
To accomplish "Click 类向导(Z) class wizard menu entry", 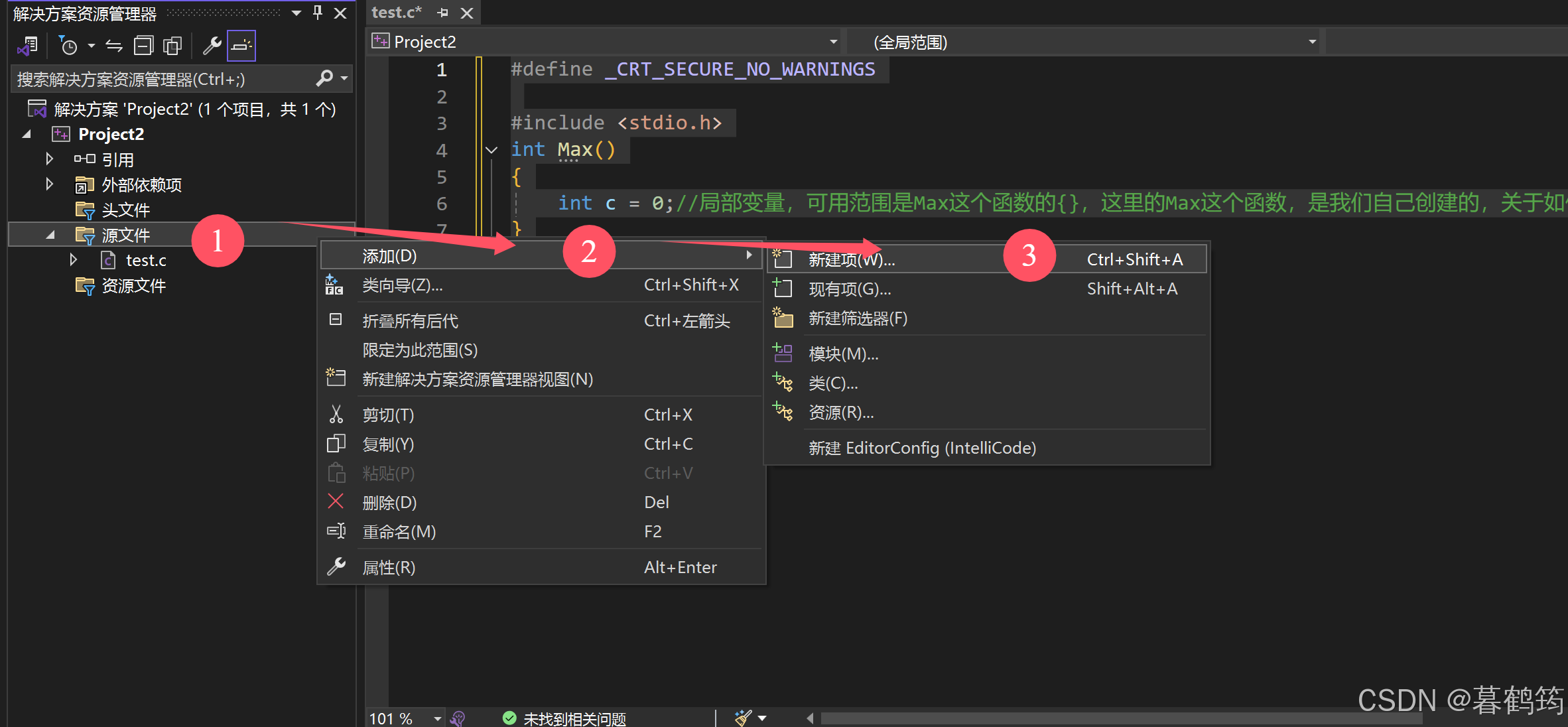I will [402, 285].
